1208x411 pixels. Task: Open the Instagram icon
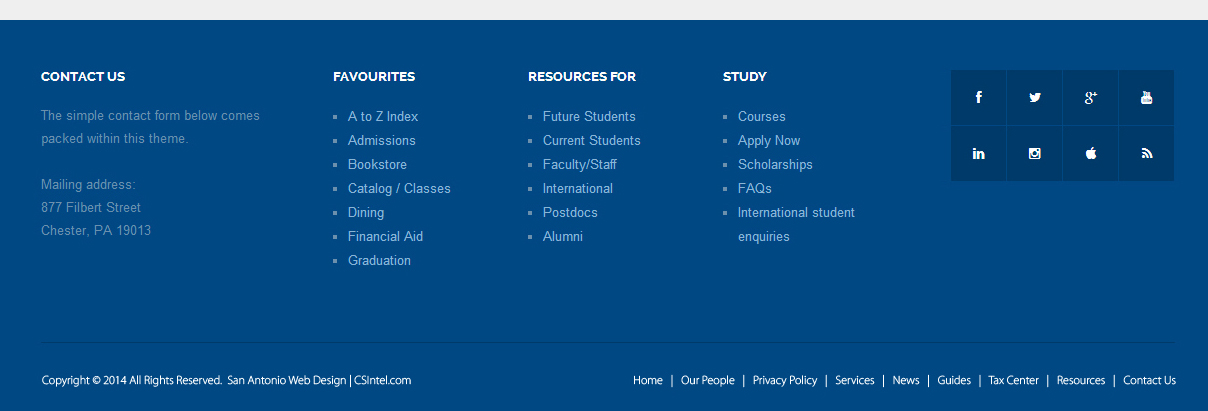(1034, 153)
